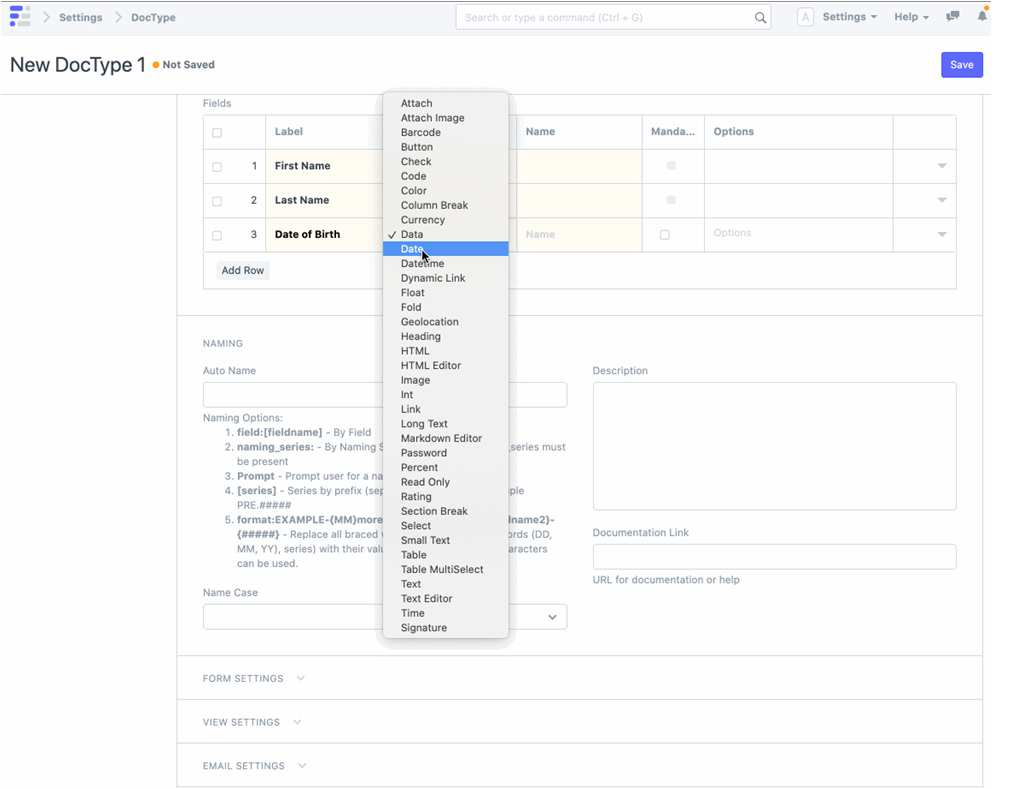Toggle Mandatory checkbox in Last Name row

tap(671, 200)
